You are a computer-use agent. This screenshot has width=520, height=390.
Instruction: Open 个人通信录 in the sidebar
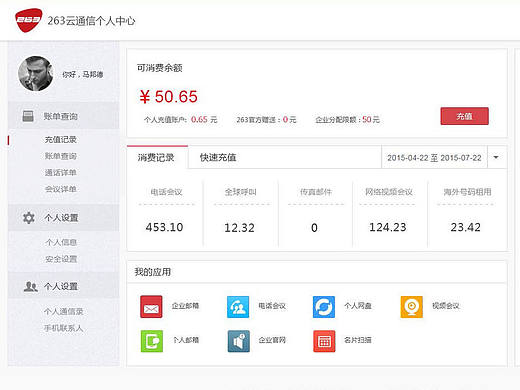(63, 312)
